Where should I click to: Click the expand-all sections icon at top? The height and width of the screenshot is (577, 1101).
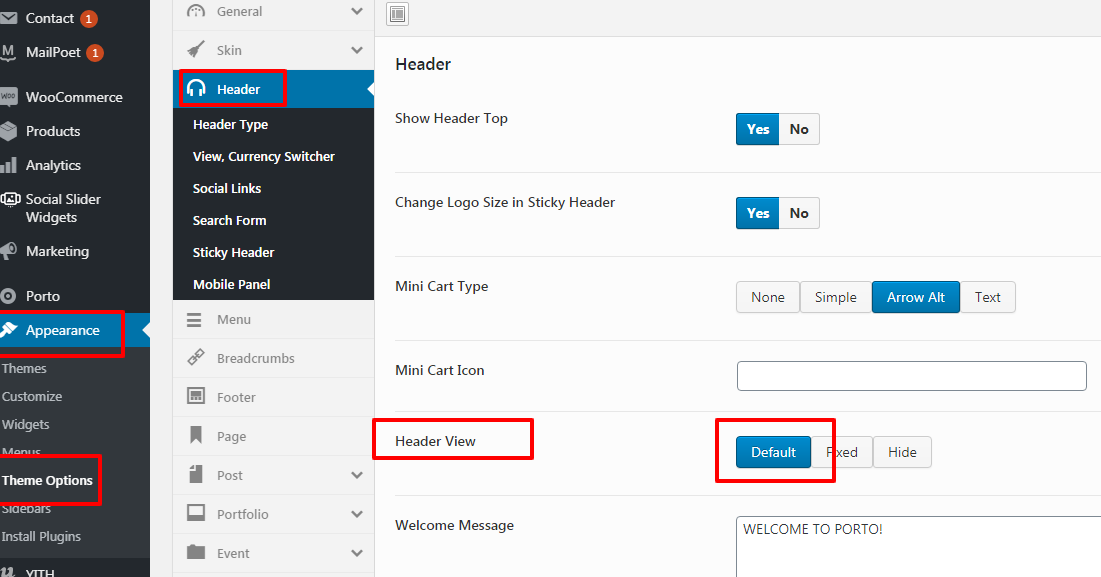(x=397, y=14)
